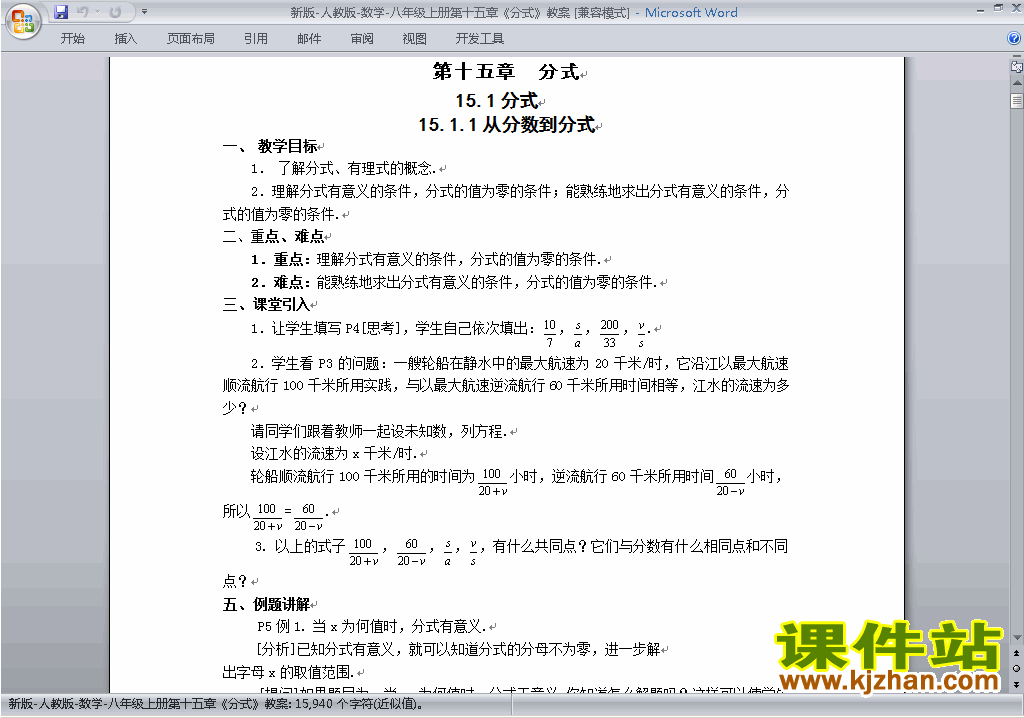This screenshot has height=718, width=1024.
Task: Open the 插入 ribbon tab
Action: coord(125,39)
